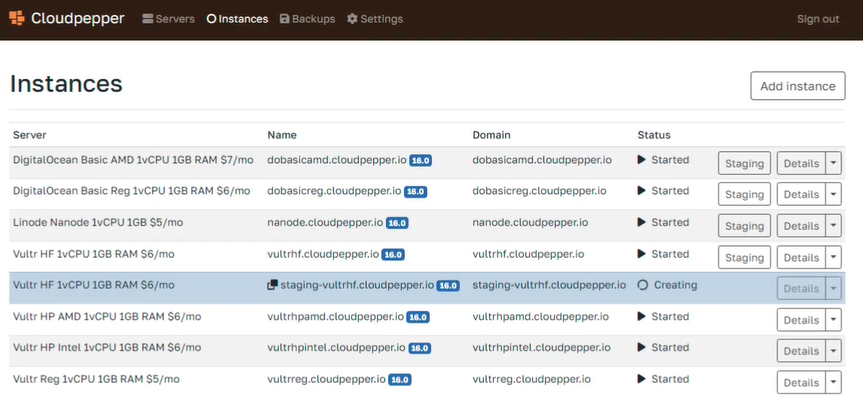Click the play icon for dobasicamd status
The width and height of the screenshot is (863, 415).
pyautogui.click(x=641, y=160)
